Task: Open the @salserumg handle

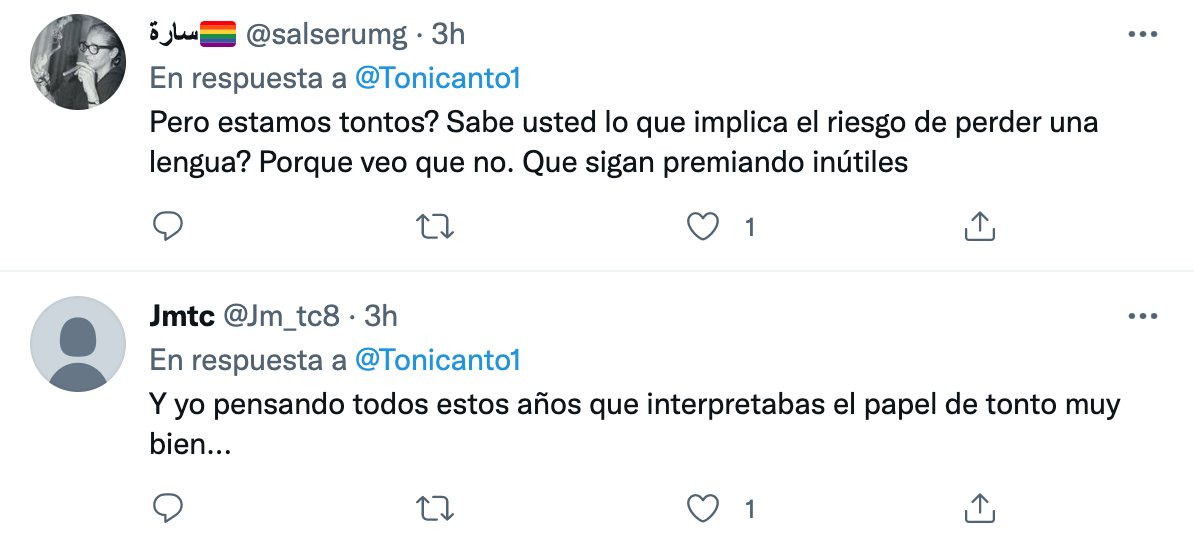Action: 326,35
